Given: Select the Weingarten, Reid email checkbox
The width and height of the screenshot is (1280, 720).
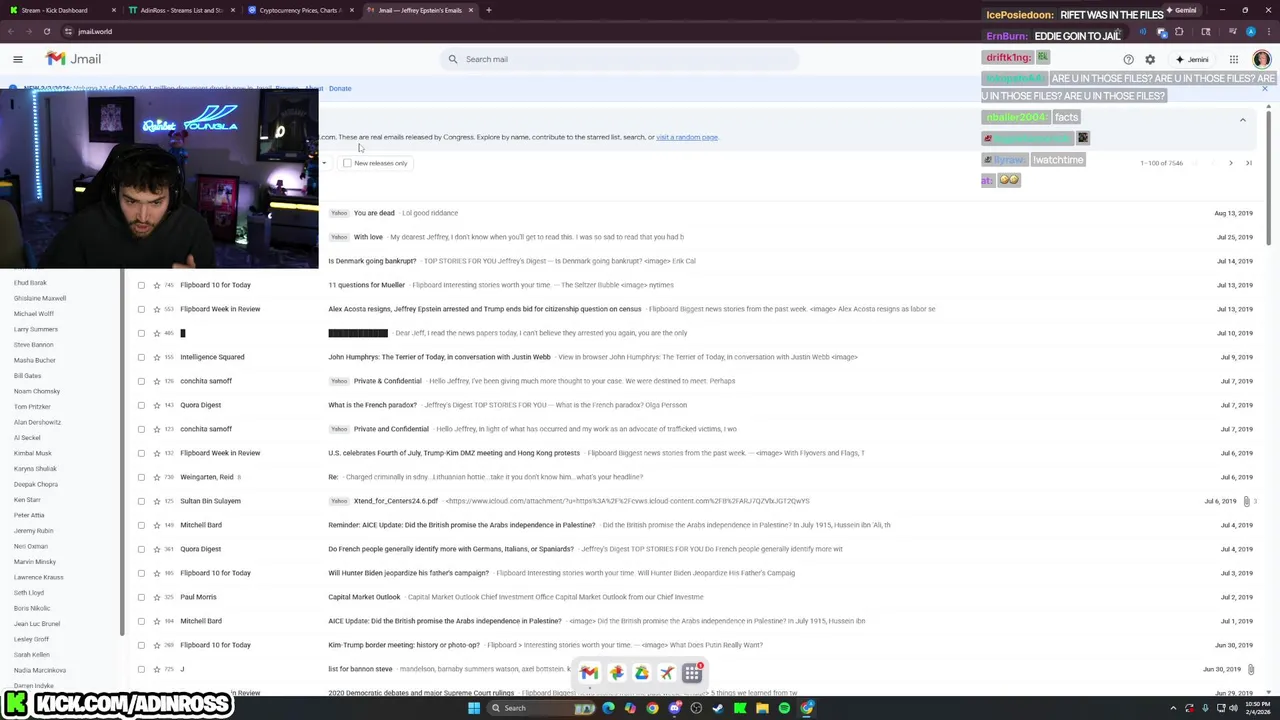Looking at the screenshot, I should pos(141,477).
